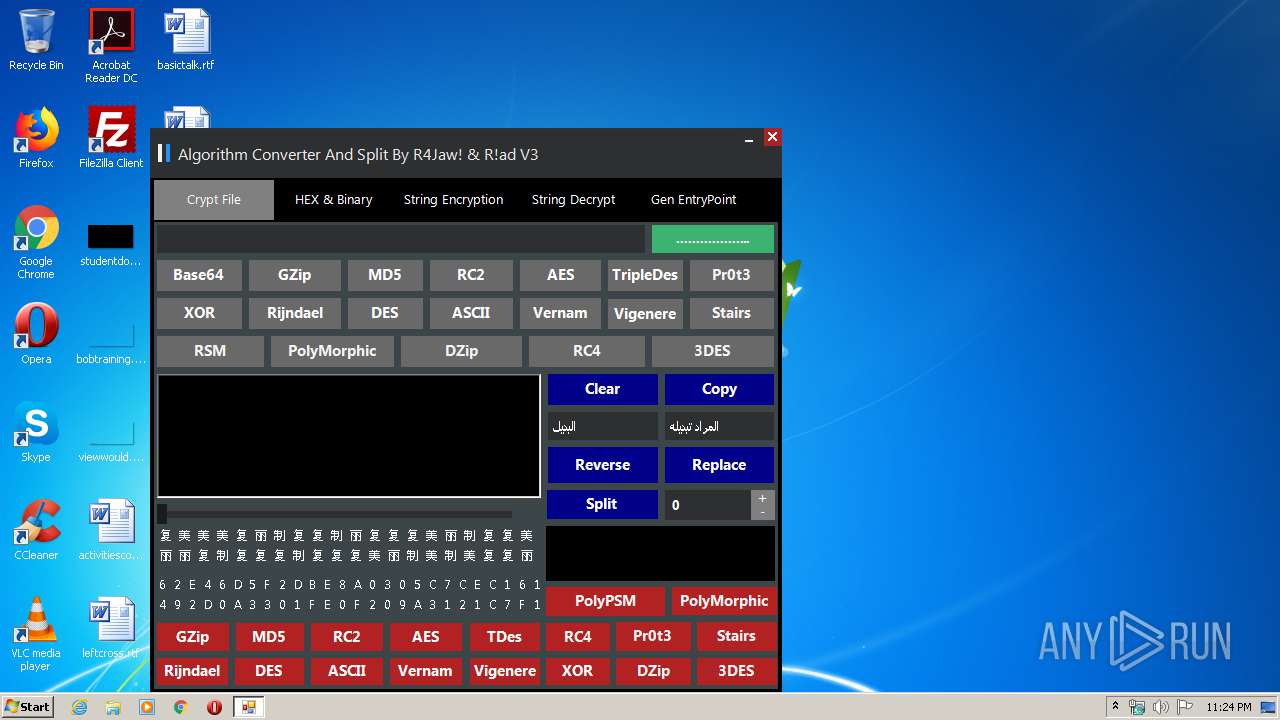Select RC4 gray algorithm button
The image size is (1280, 720).
click(x=587, y=351)
